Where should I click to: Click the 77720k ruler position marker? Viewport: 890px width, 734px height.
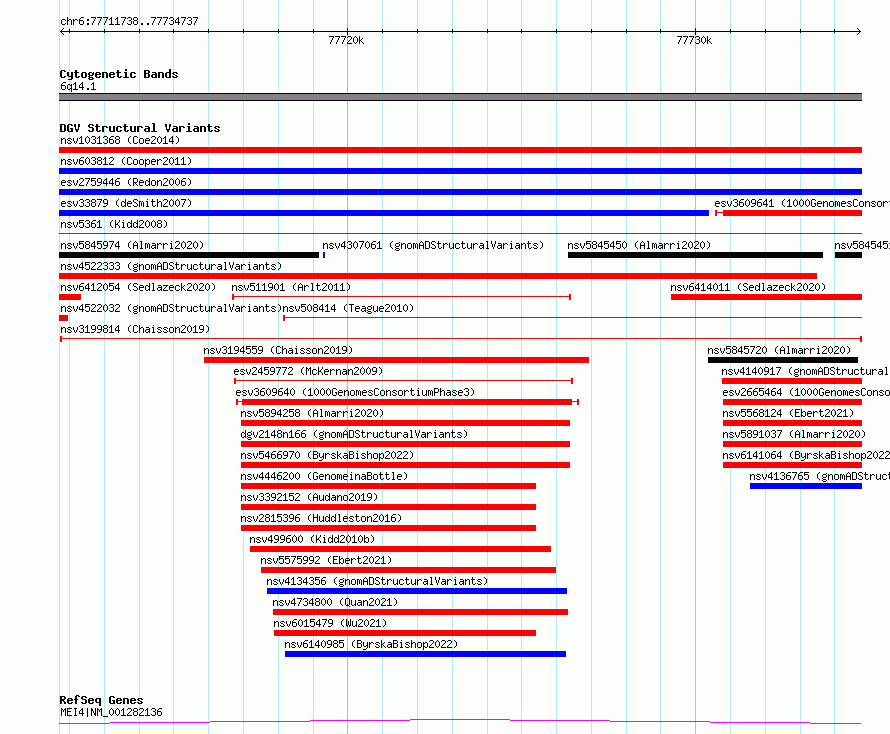click(346, 40)
